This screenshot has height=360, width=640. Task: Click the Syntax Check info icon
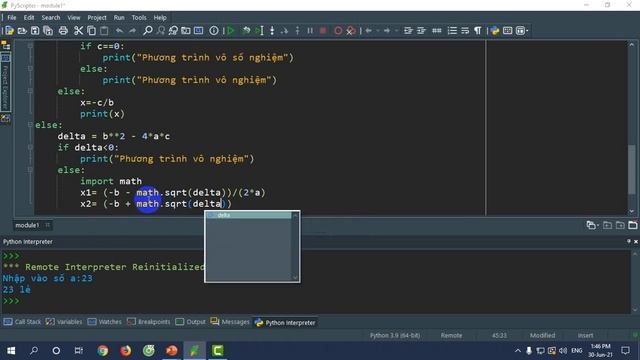[213, 31]
